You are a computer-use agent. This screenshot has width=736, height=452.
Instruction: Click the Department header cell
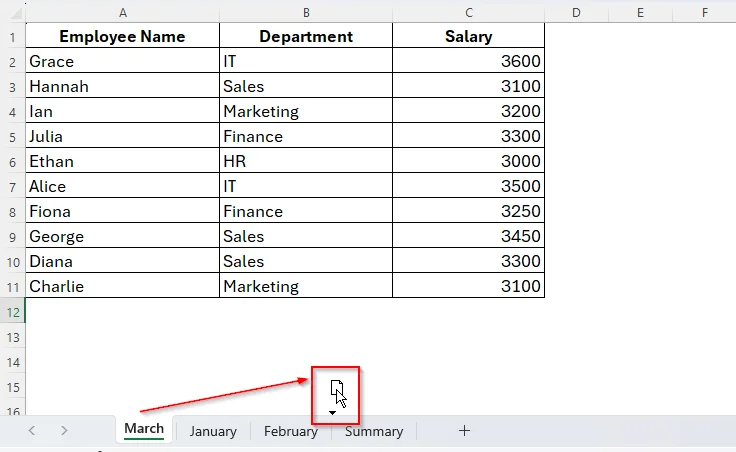306,36
